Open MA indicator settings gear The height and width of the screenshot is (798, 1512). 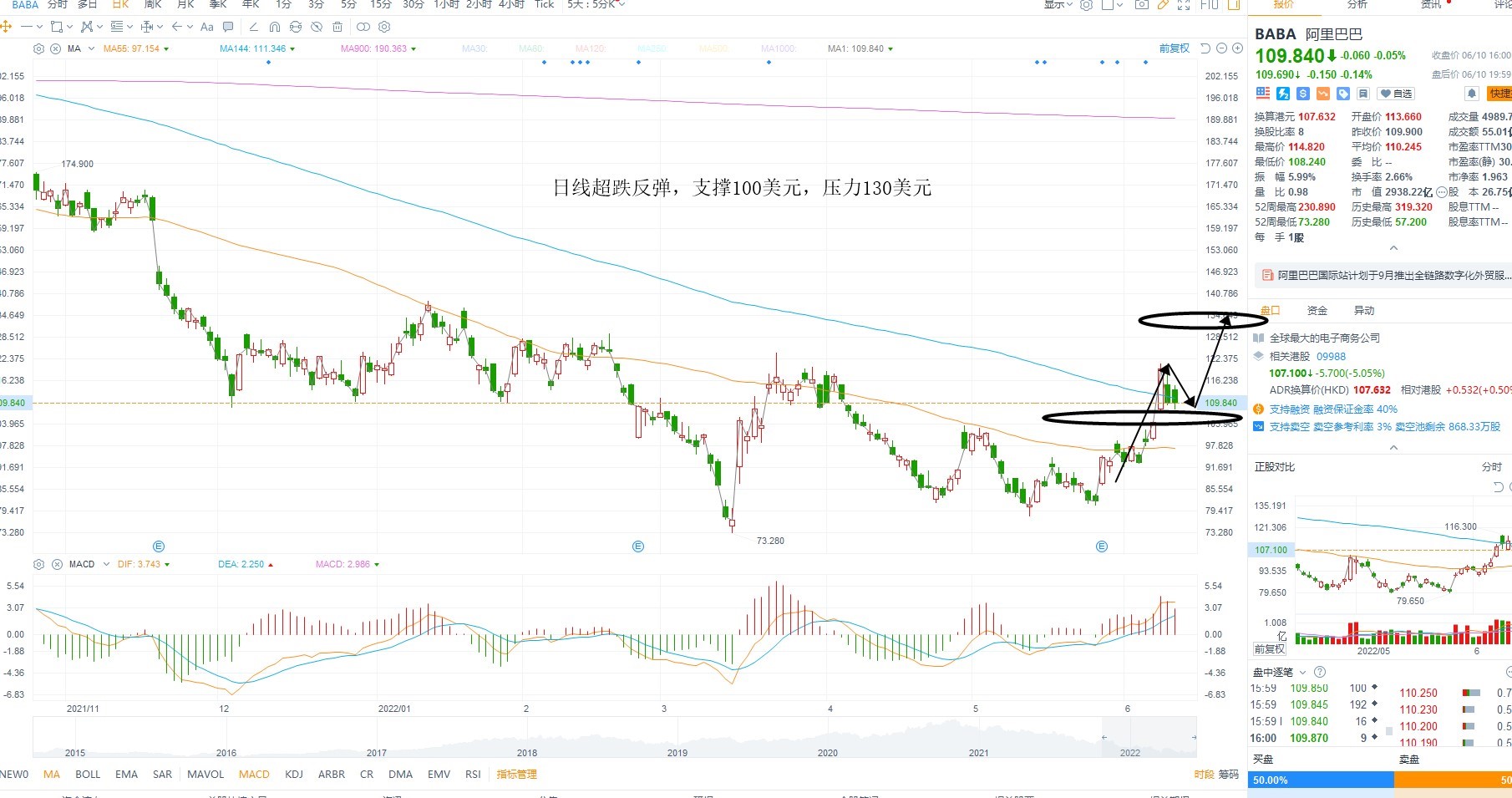click(x=38, y=48)
